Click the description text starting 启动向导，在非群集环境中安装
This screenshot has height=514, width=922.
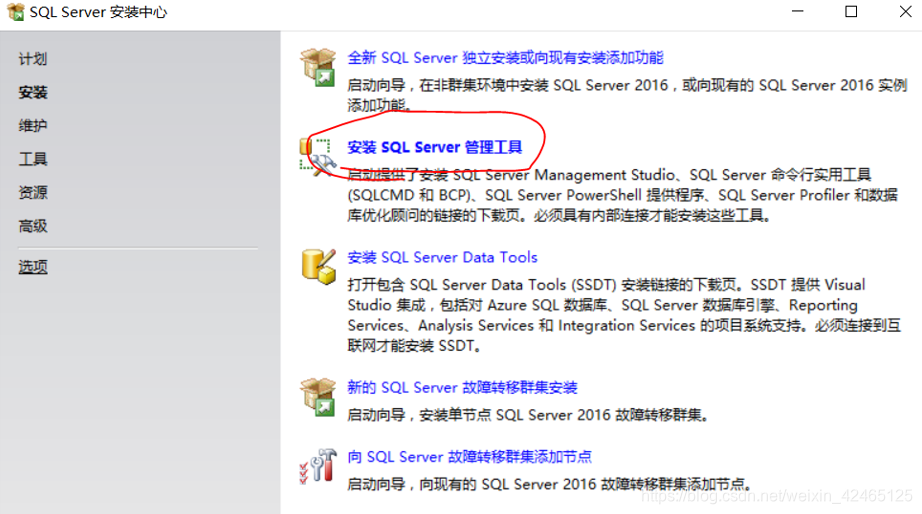[x=627, y=95]
